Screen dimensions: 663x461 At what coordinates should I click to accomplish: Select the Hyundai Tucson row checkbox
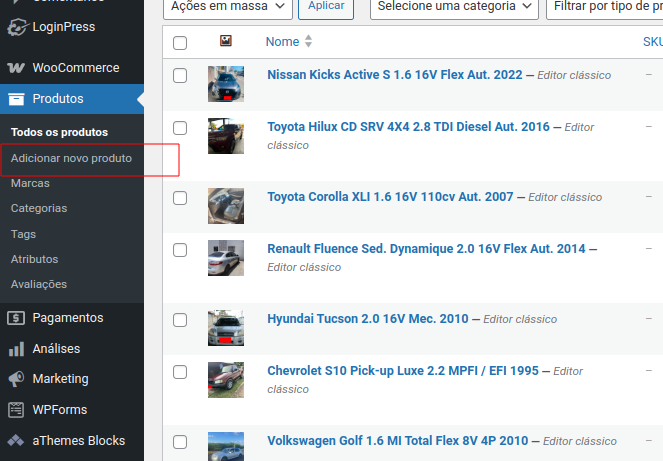(180, 320)
